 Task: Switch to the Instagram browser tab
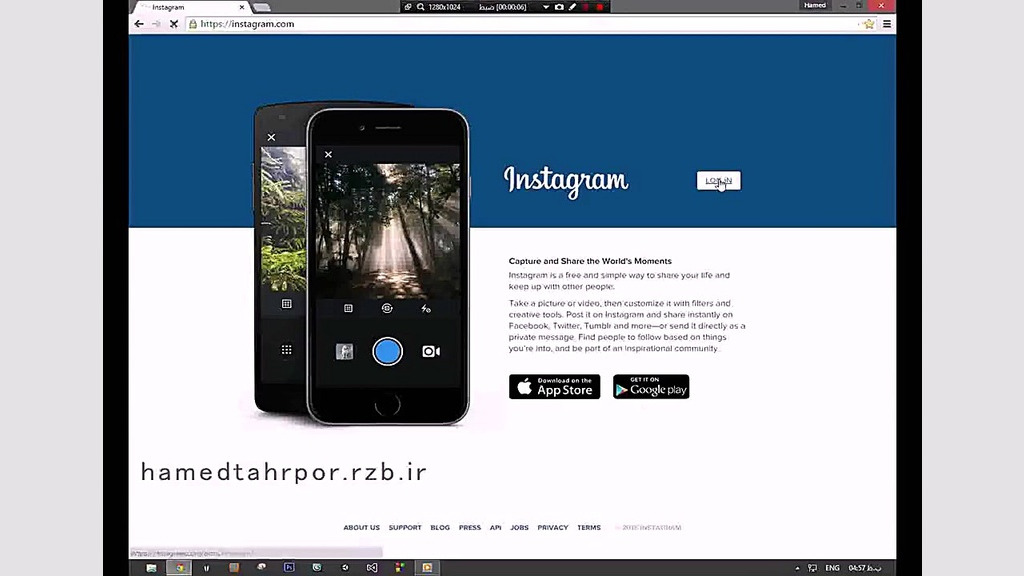point(189,7)
